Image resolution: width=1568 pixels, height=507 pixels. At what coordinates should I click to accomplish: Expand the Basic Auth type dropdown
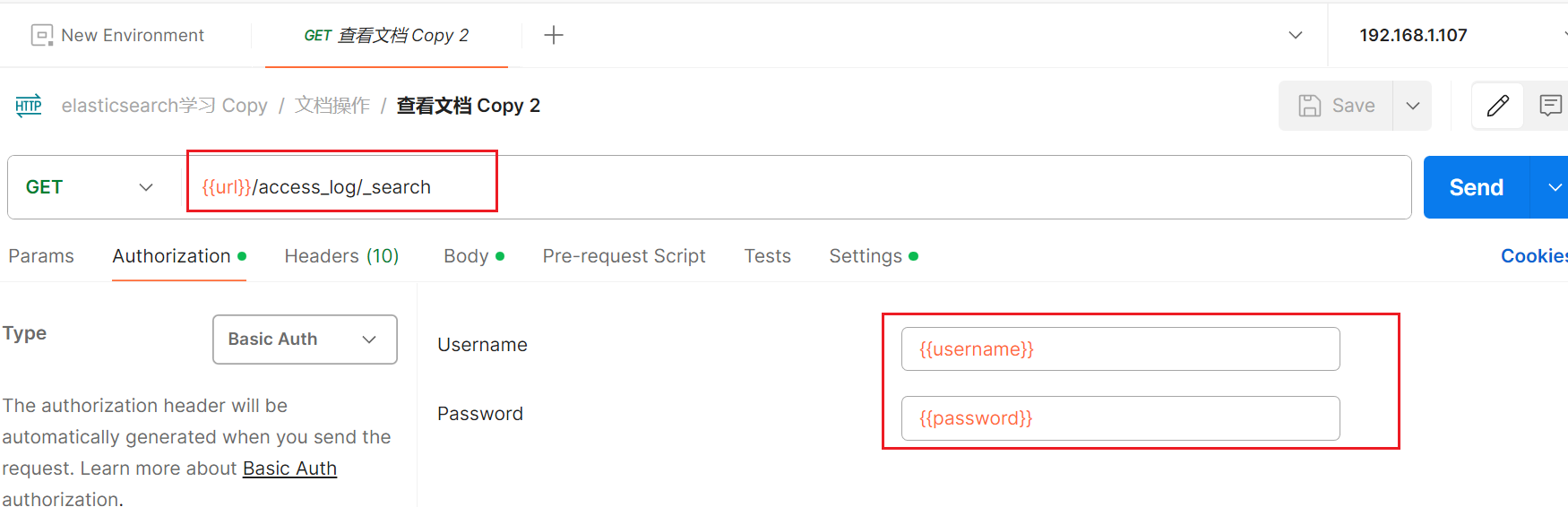coord(305,339)
